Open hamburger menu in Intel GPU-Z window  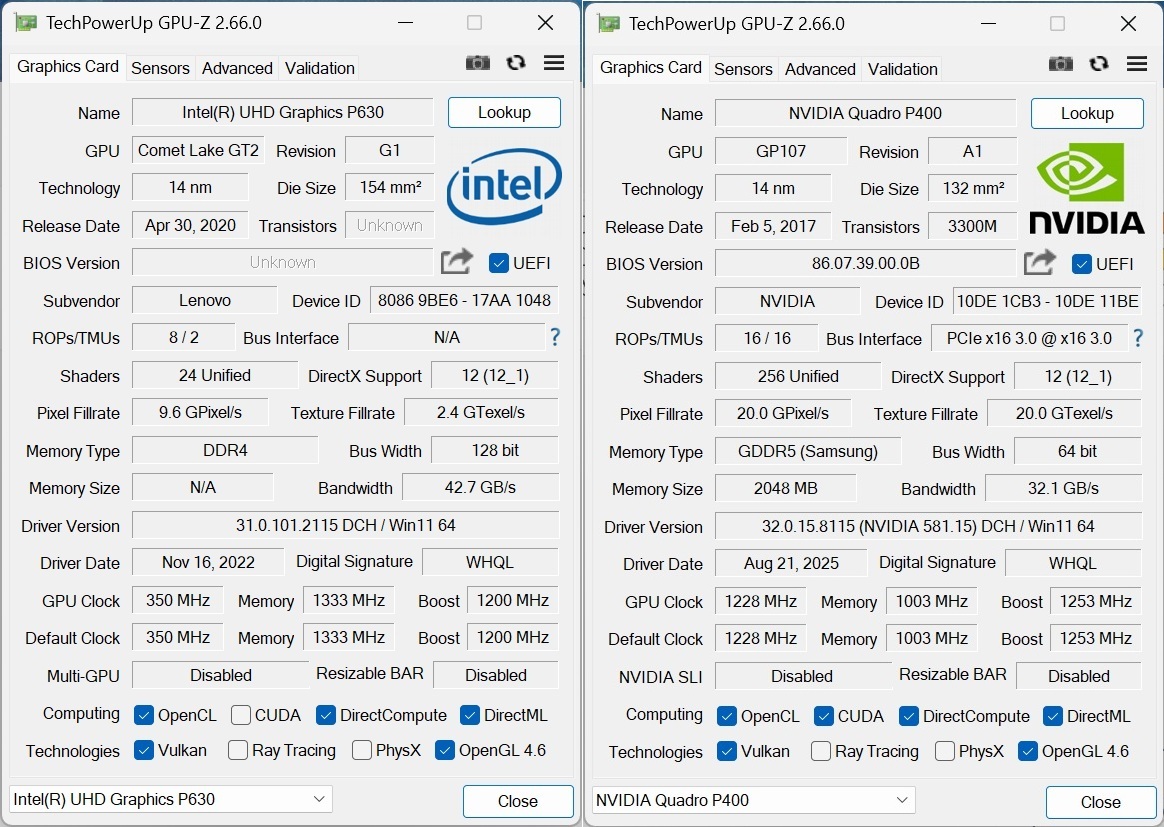point(554,63)
